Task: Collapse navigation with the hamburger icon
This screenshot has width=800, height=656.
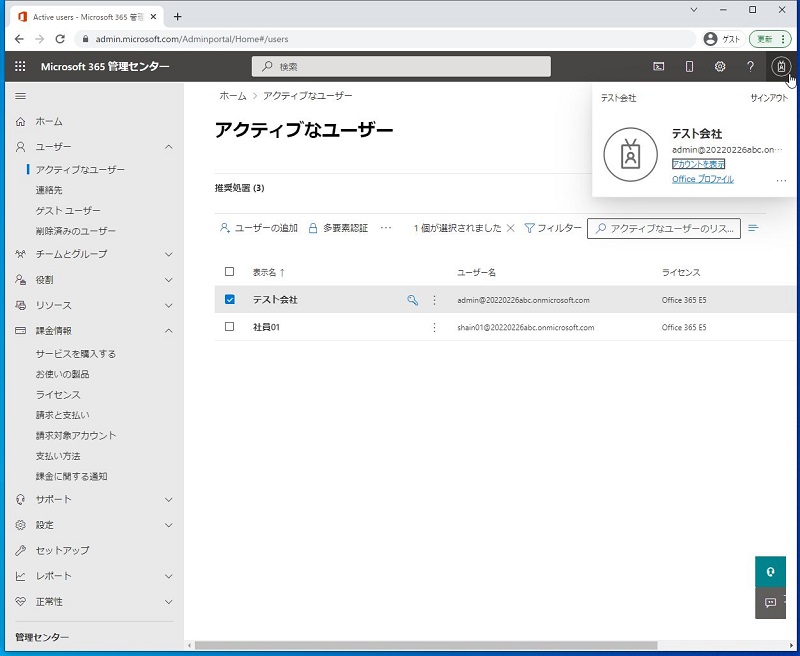Action: pos(20,96)
